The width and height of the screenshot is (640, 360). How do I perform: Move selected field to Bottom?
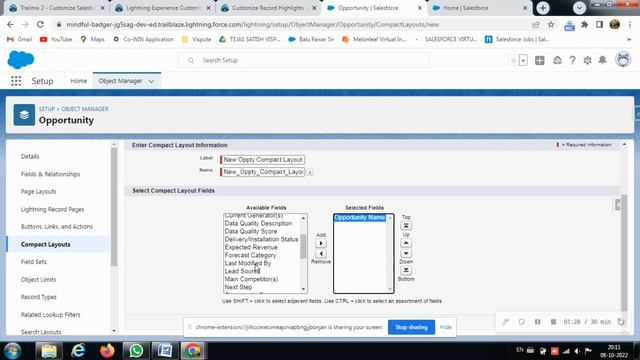tap(406, 270)
